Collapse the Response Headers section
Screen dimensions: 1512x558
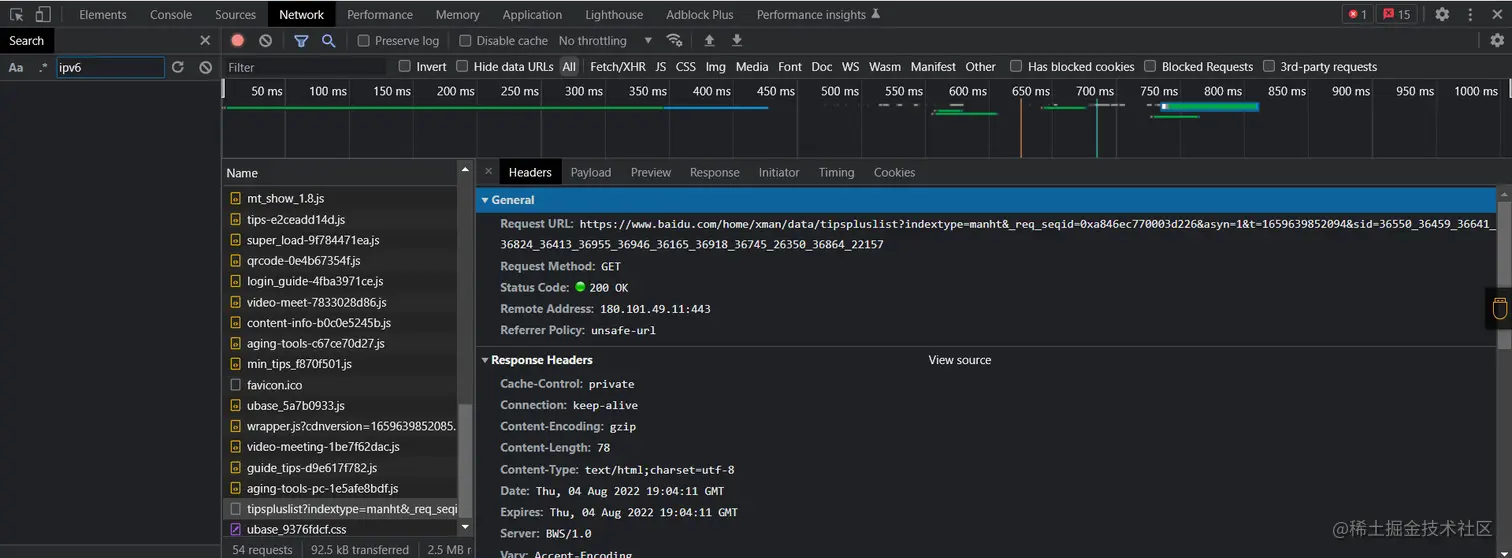(485, 360)
